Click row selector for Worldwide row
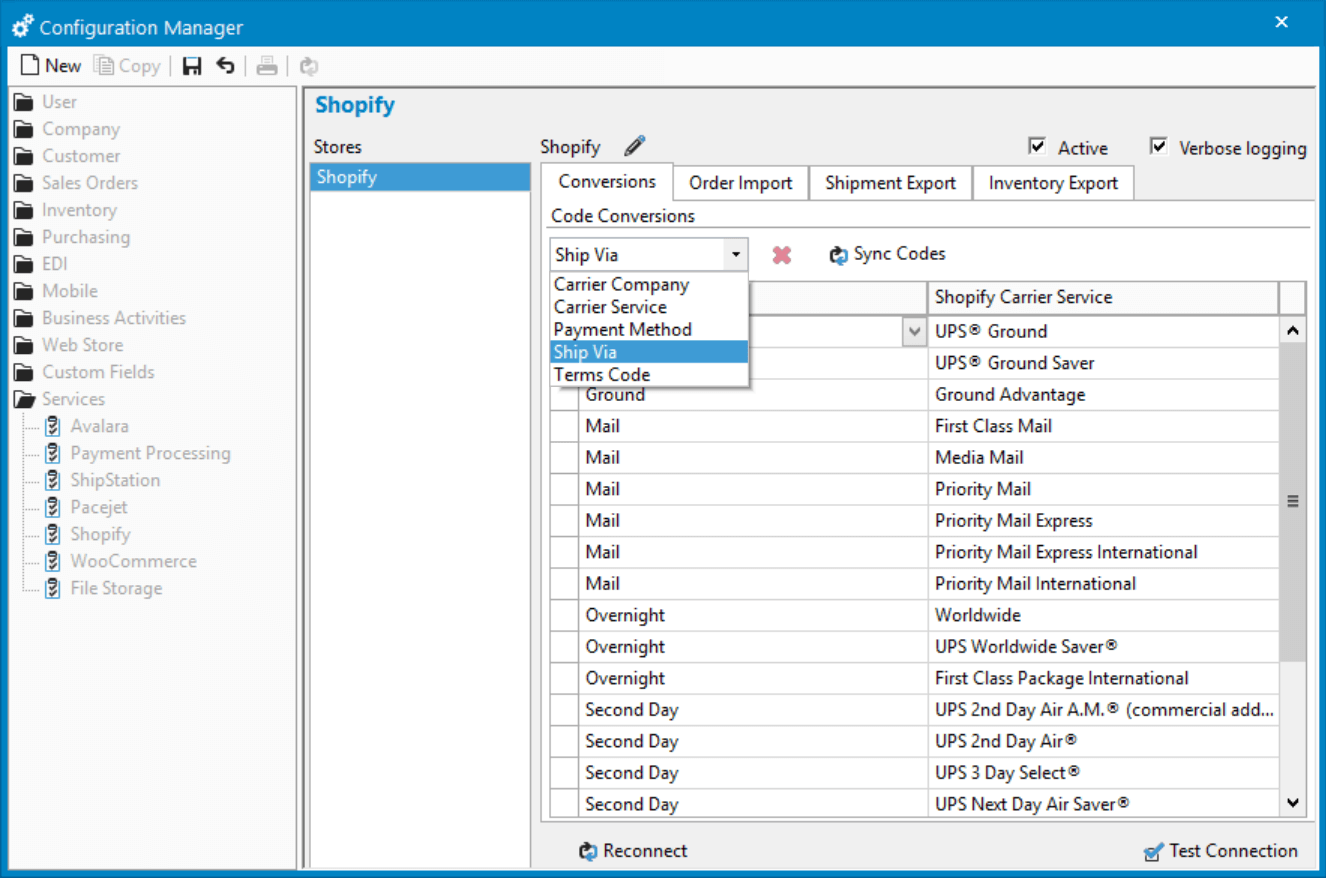This screenshot has width=1326, height=878. coord(564,615)
